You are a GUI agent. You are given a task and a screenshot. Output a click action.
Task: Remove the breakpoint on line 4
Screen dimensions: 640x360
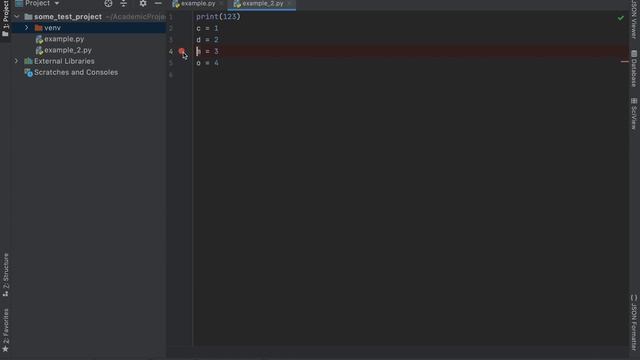click(182, 51)
